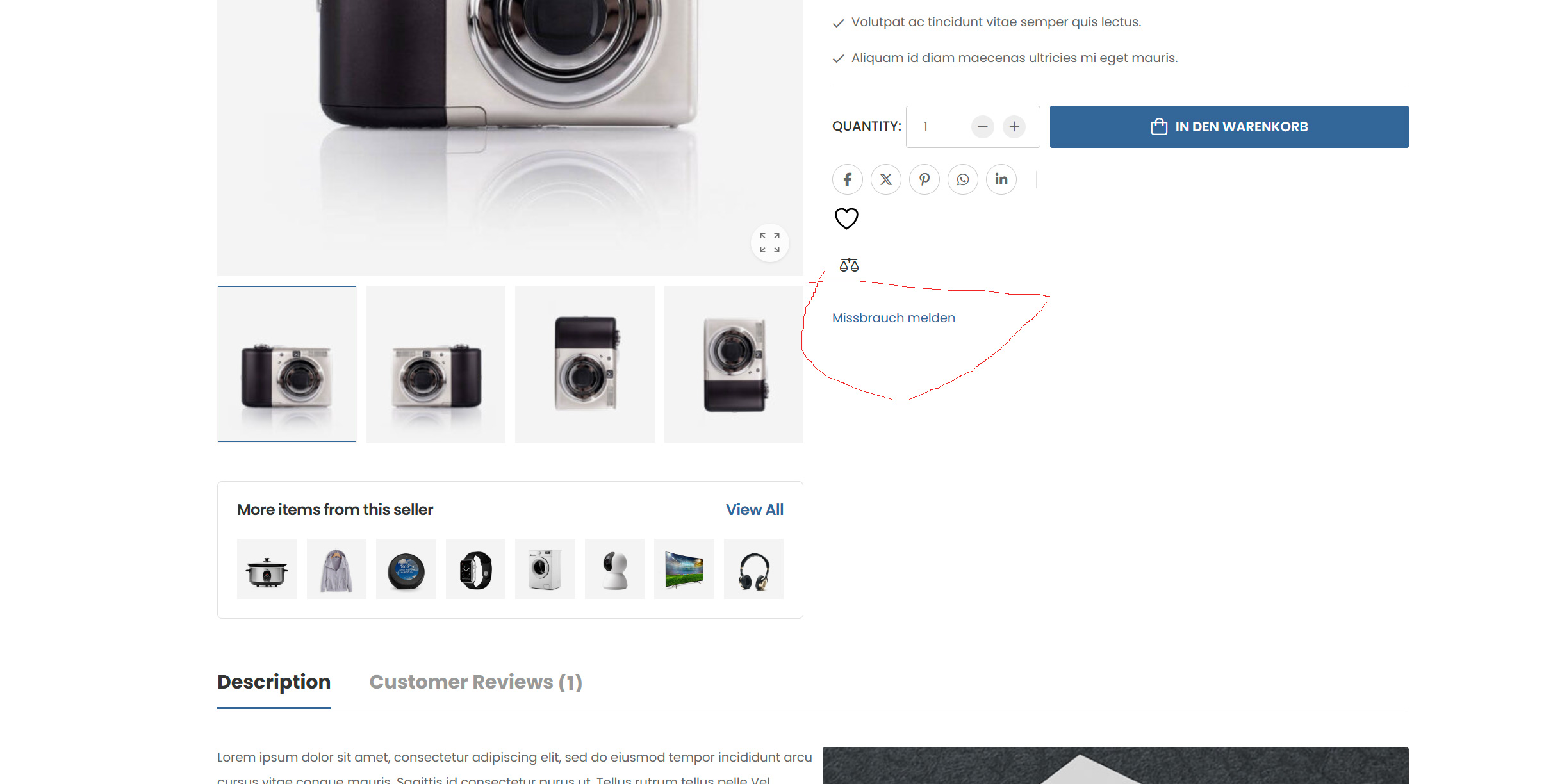
Task: Share product on LinkedIn icon
Action: (x=1001, y=179)
